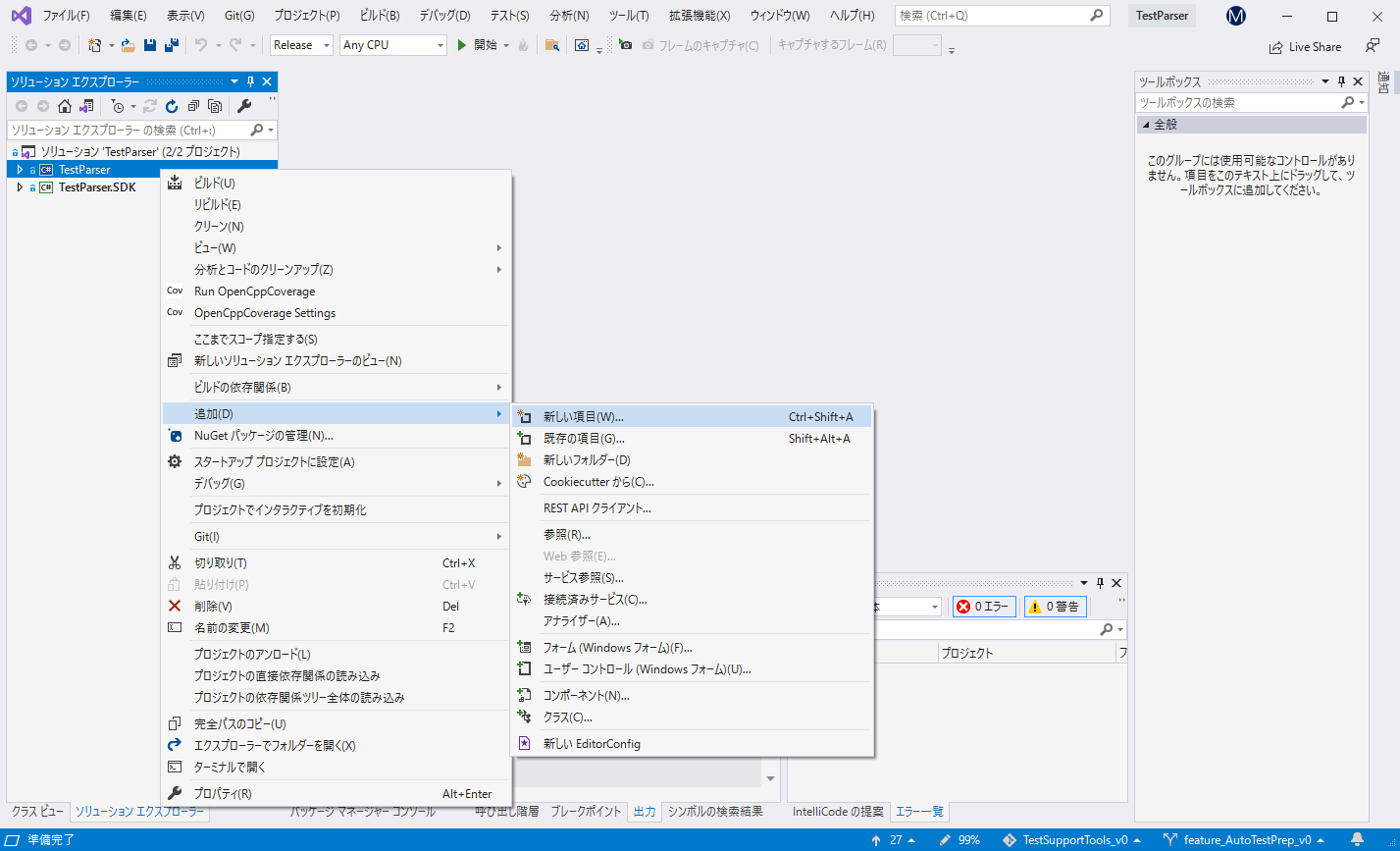Switch to the クラス ビュー tab
Viewport: 1400px width, 851px height.
35,811
